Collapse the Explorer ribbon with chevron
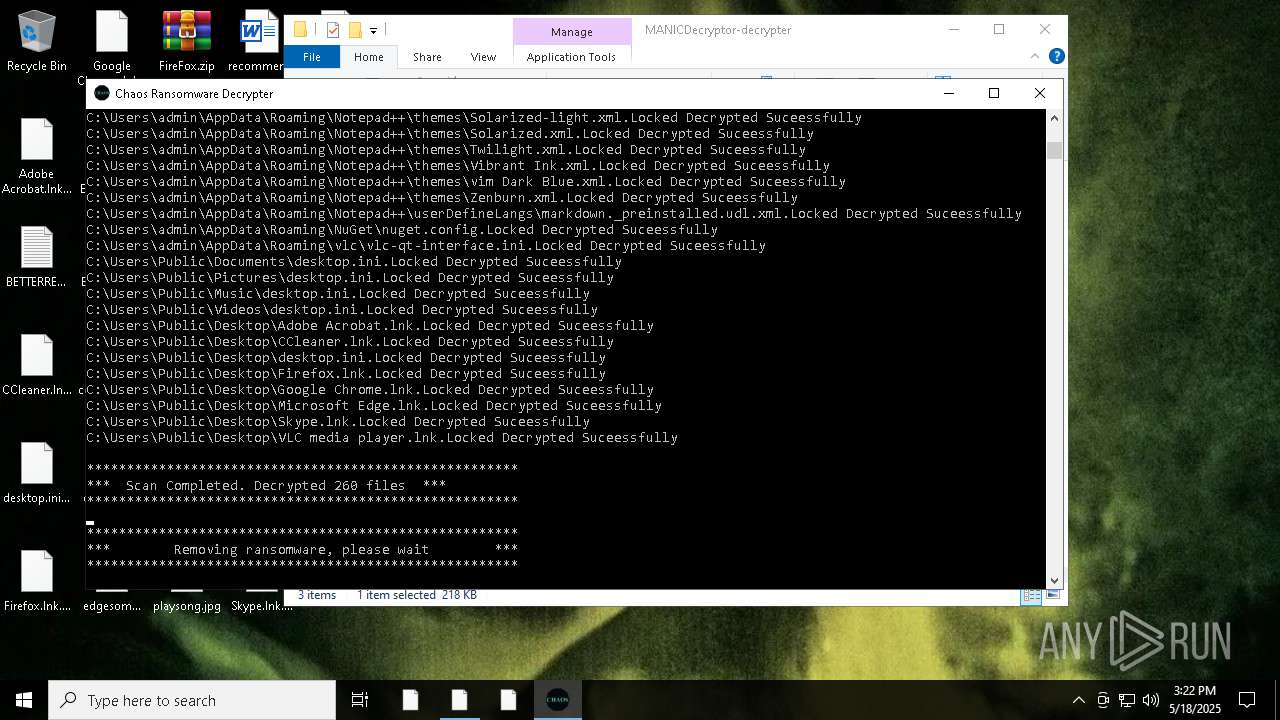This screenshot has height=720, width=1280. point(1036,56)
